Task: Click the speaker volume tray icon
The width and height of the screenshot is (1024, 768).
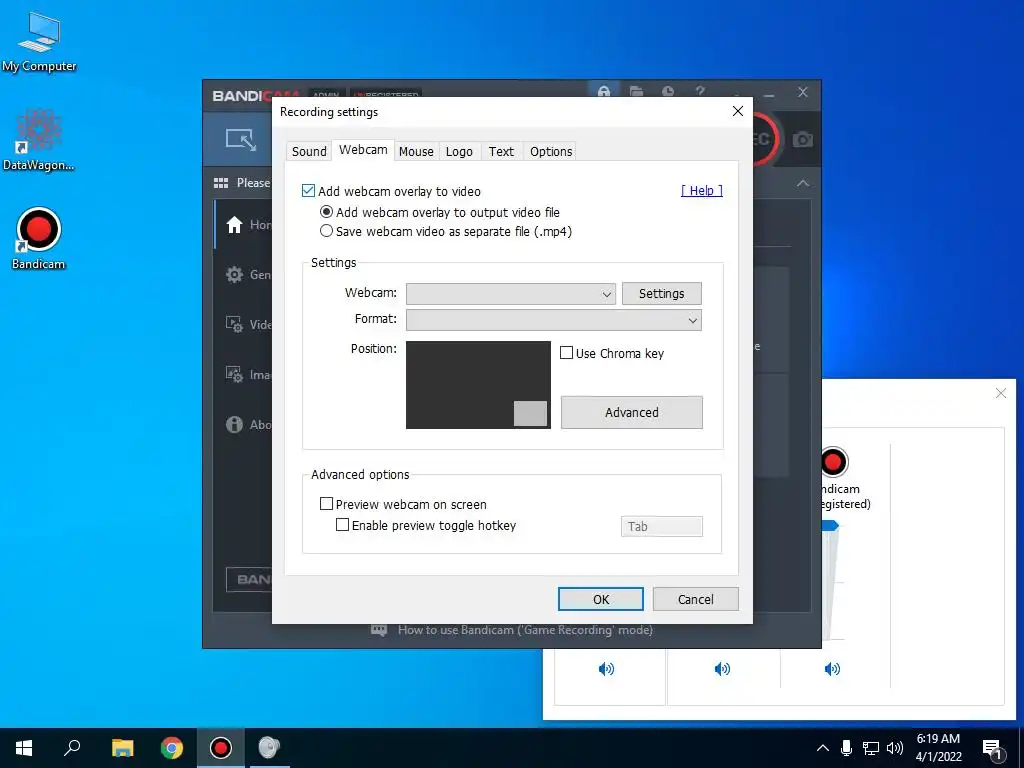Action: tap(895, 748)
